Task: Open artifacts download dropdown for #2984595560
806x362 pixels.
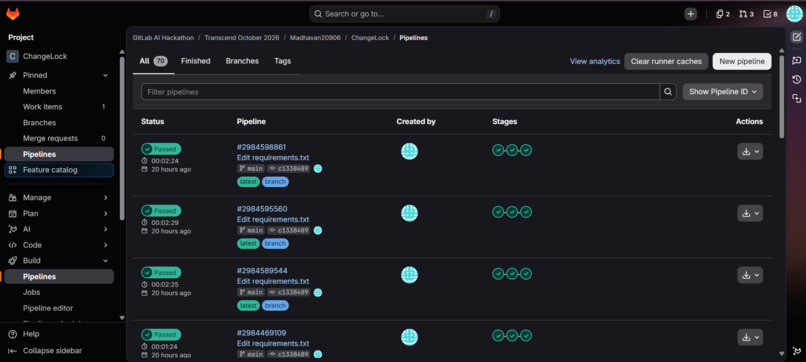Action: pos(750,213)
